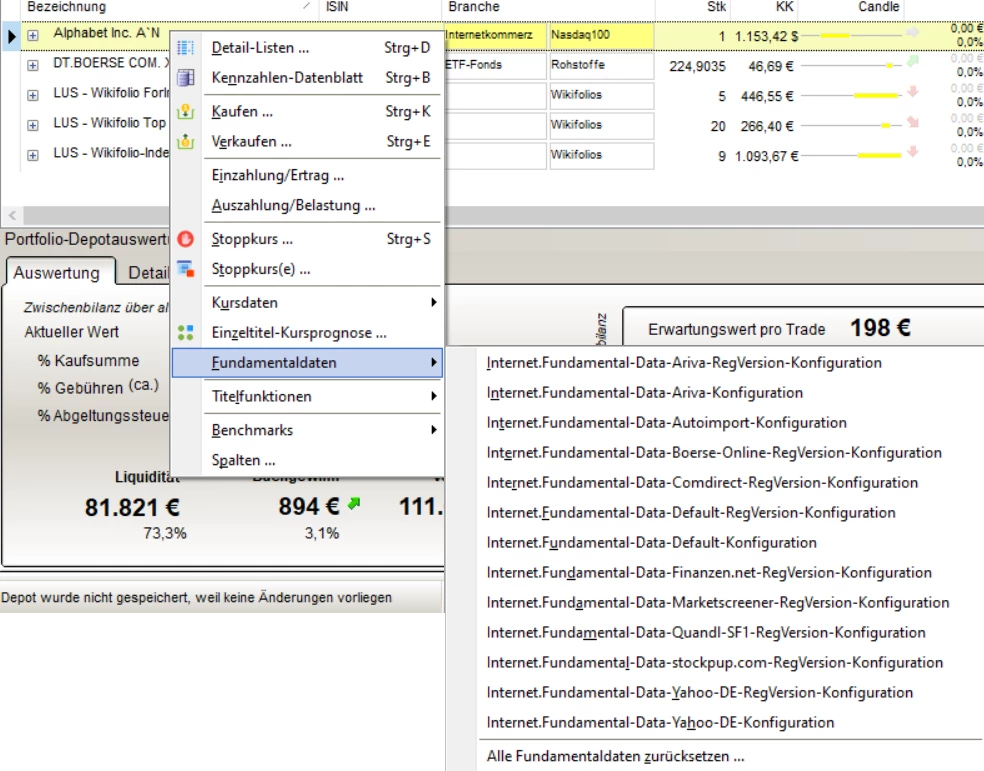Expand the LUS - Wikifolio Forl row
The height and width of the screenshot is (771, 984).
click(33, 95)
